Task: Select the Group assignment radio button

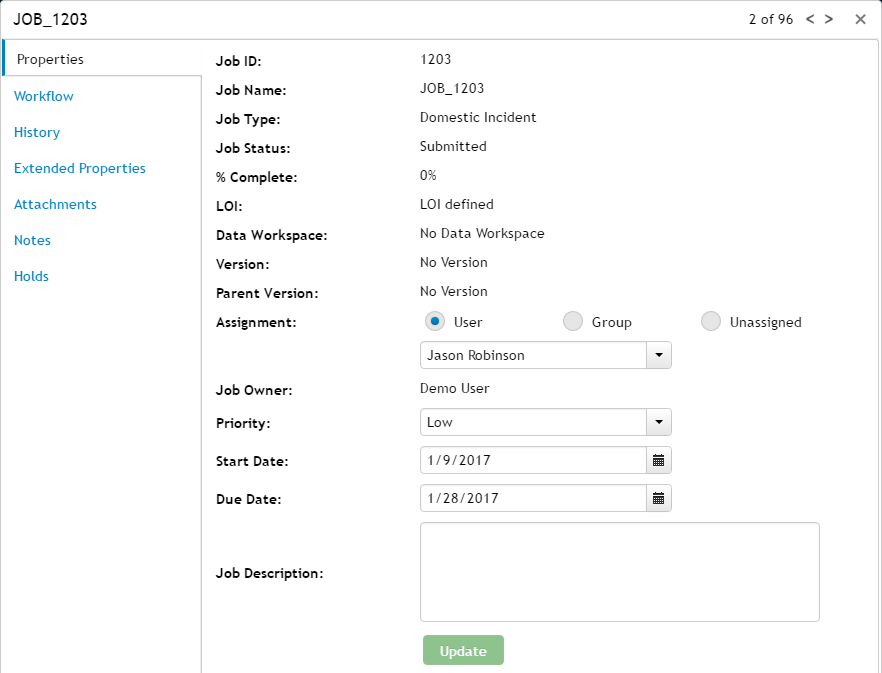Action: point(572,321)
